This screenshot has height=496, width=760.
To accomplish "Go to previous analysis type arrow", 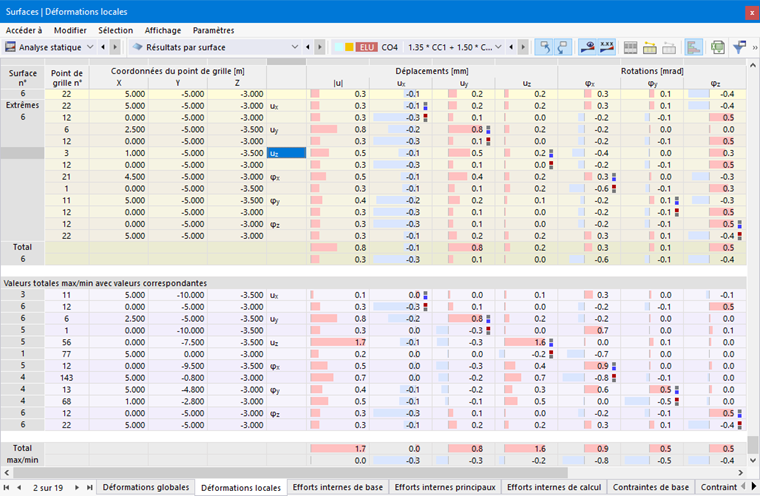I will coord(103,47).
